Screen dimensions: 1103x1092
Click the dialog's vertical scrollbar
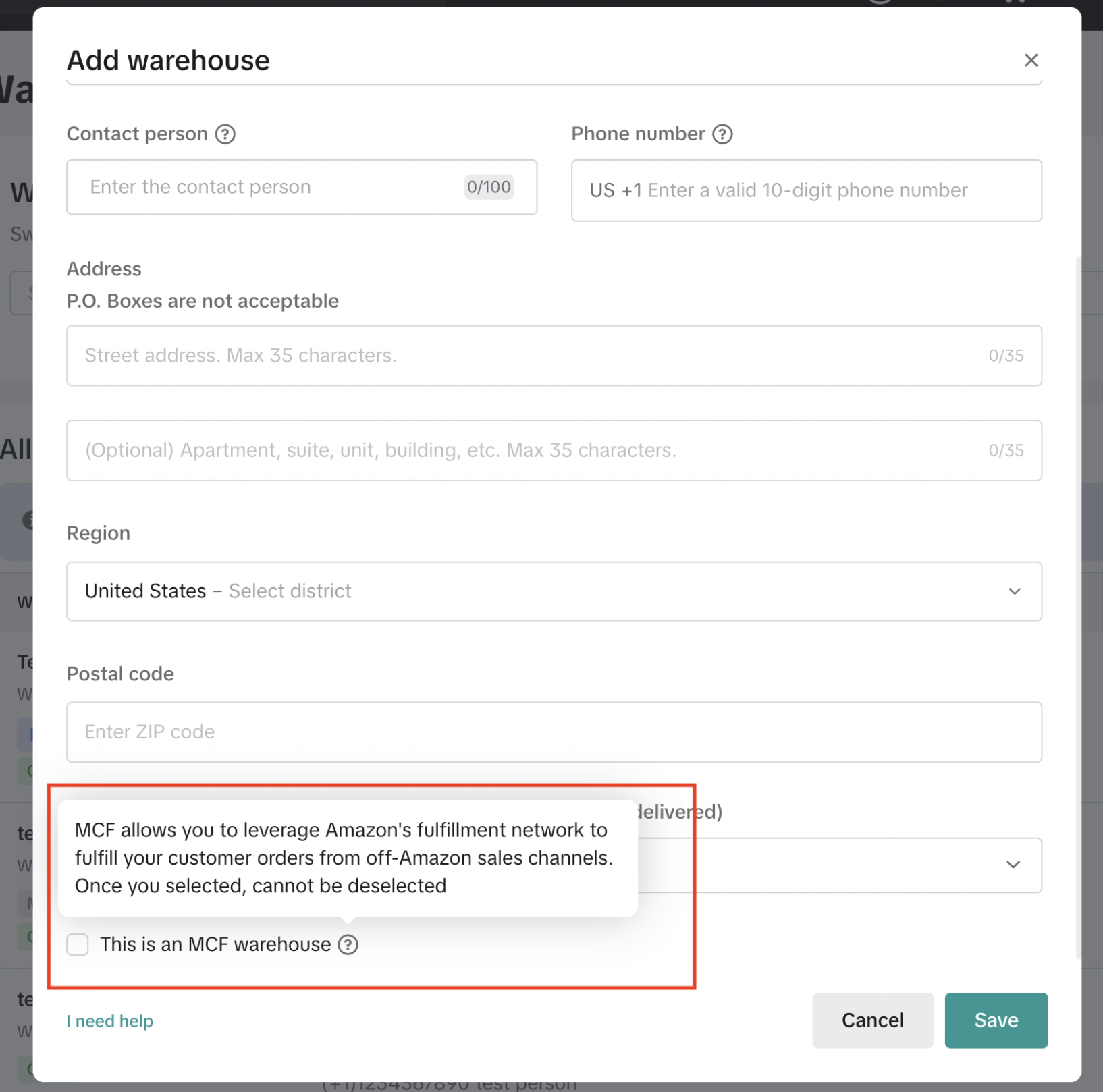point(1078,607)
